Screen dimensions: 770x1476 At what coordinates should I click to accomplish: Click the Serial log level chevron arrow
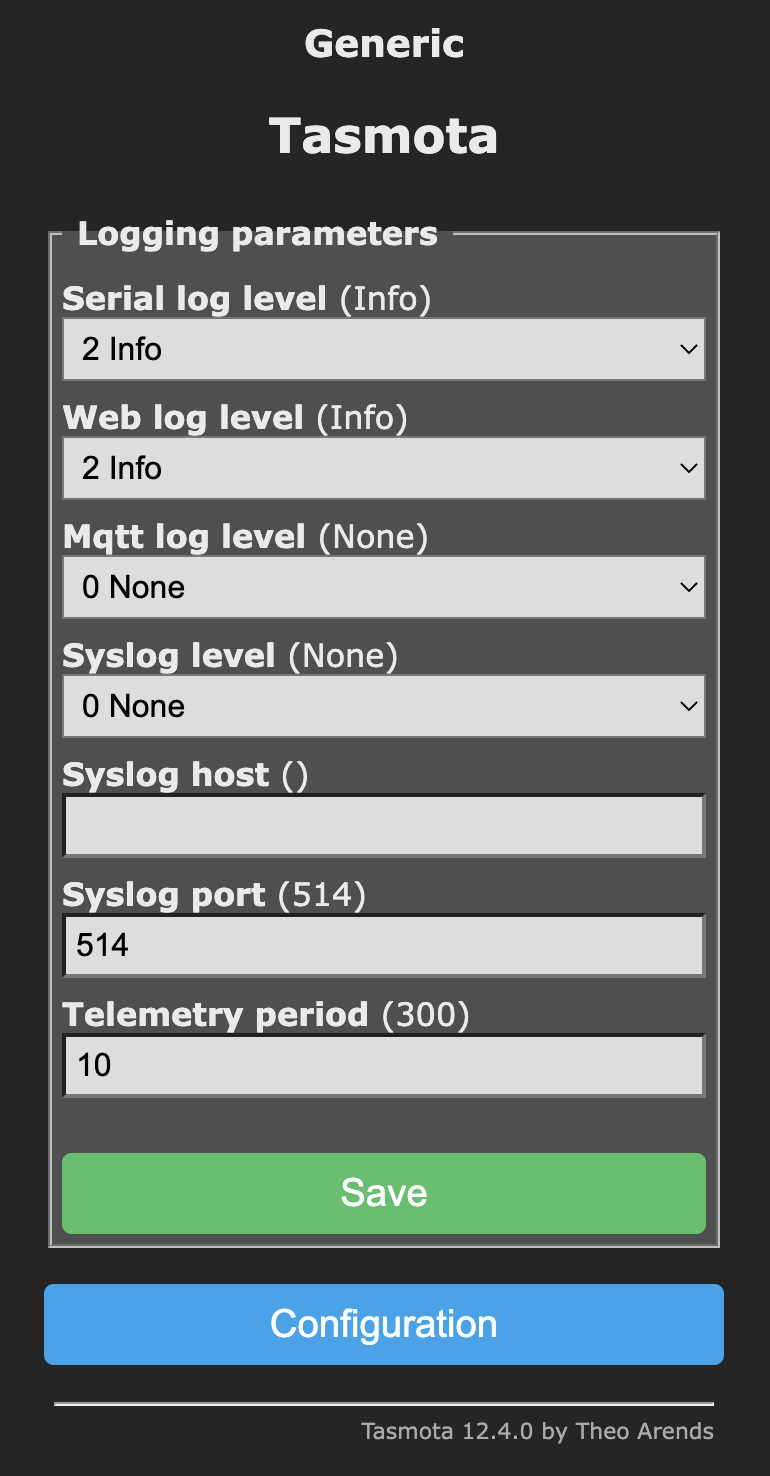pos(688,349)
